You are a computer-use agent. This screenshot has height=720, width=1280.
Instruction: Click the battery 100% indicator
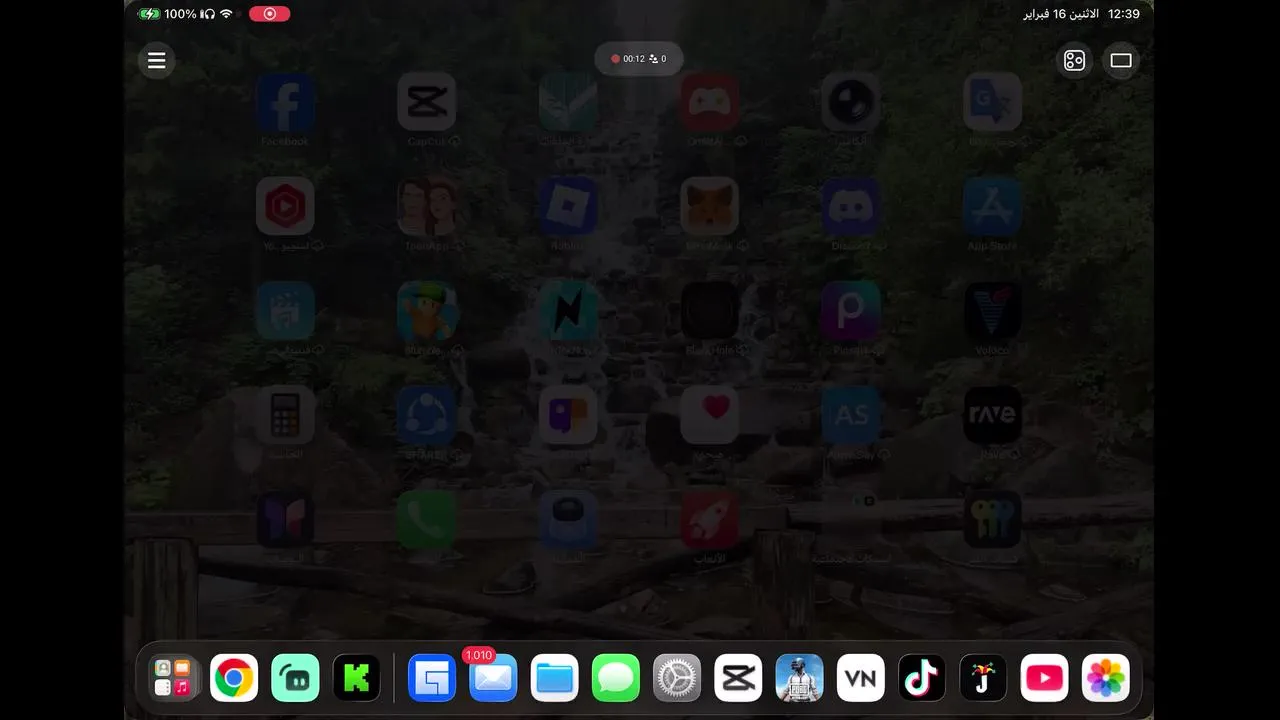point(167,14)
